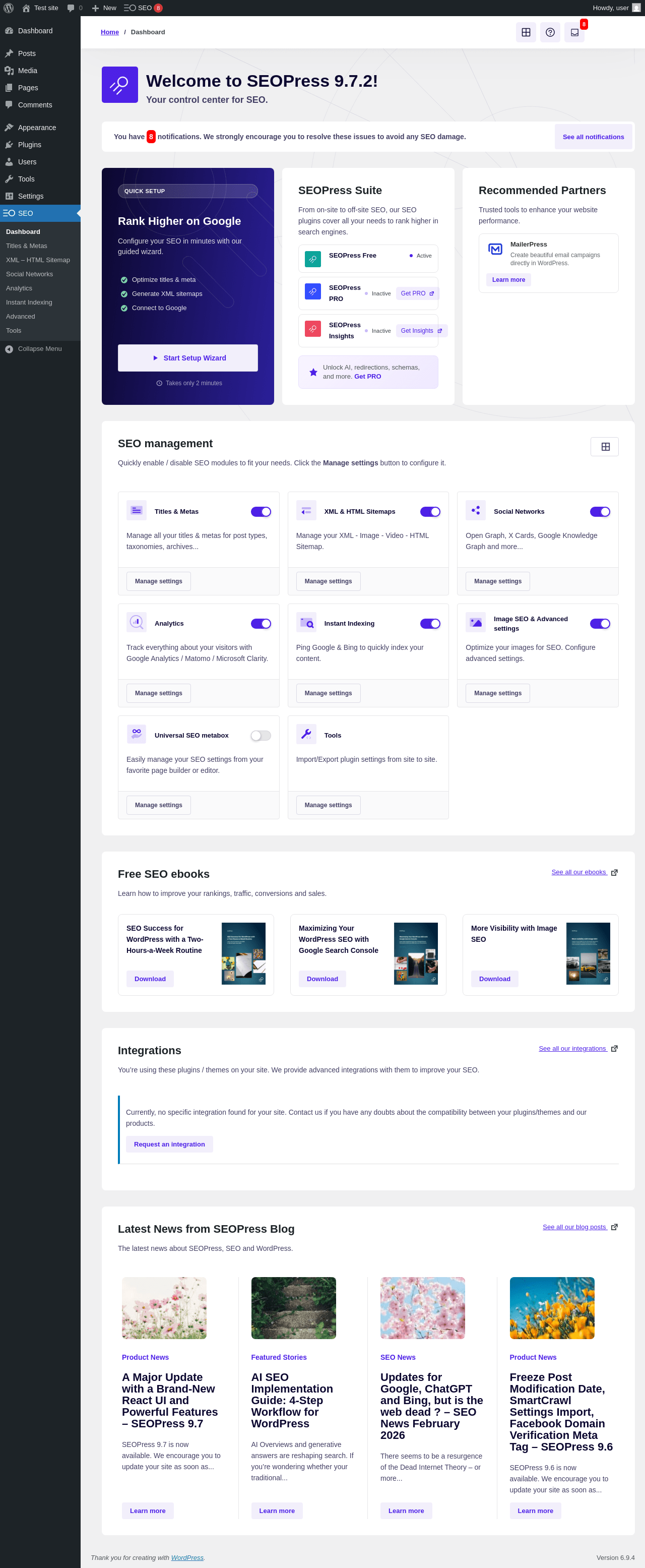
Task: Click Learn more under MailerPress
Action: coord(509,280)
